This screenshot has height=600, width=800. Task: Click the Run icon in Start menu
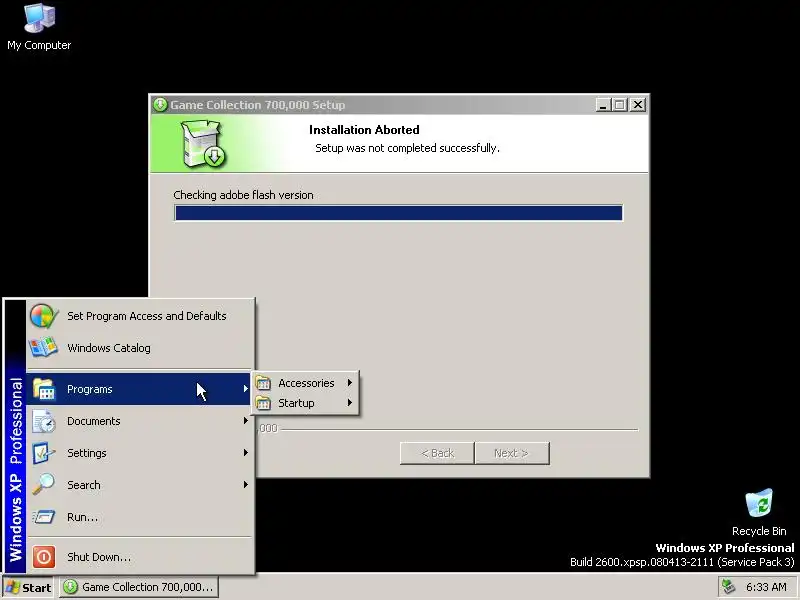pyautogui.click(x=44, y=517)
